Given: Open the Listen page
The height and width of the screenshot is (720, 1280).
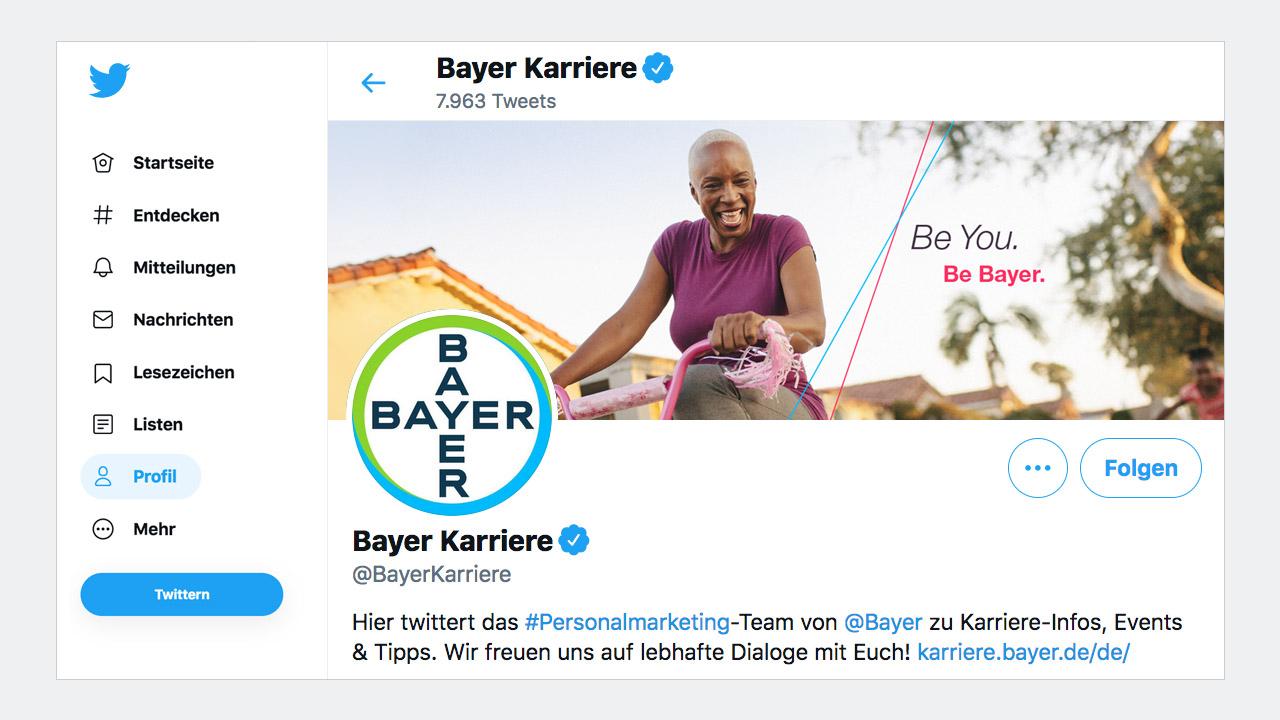Looking at the screenshot, I should point(137,424).
